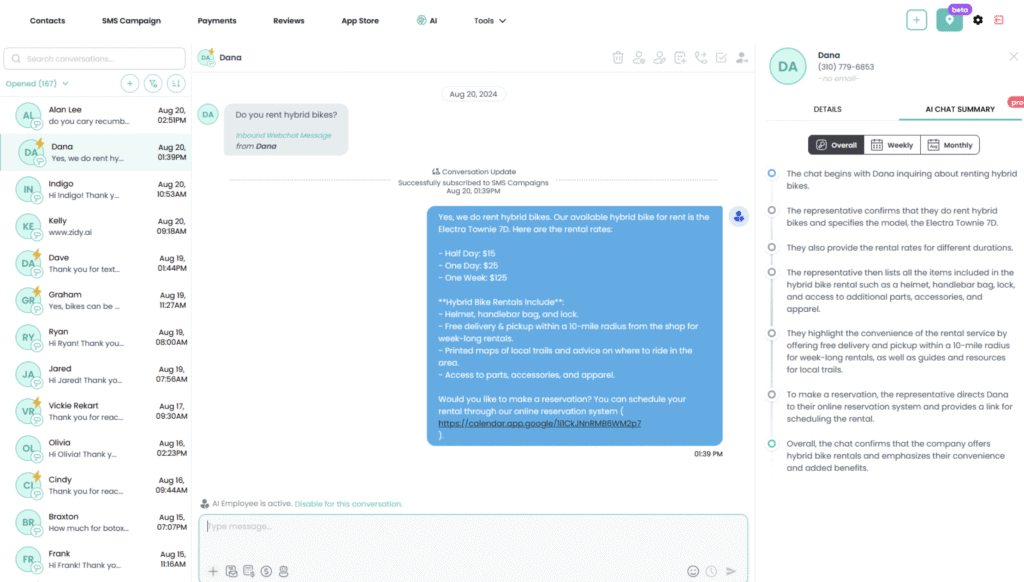Switch summary to Monthly view
1024x582 pixels.
point(949,145)
